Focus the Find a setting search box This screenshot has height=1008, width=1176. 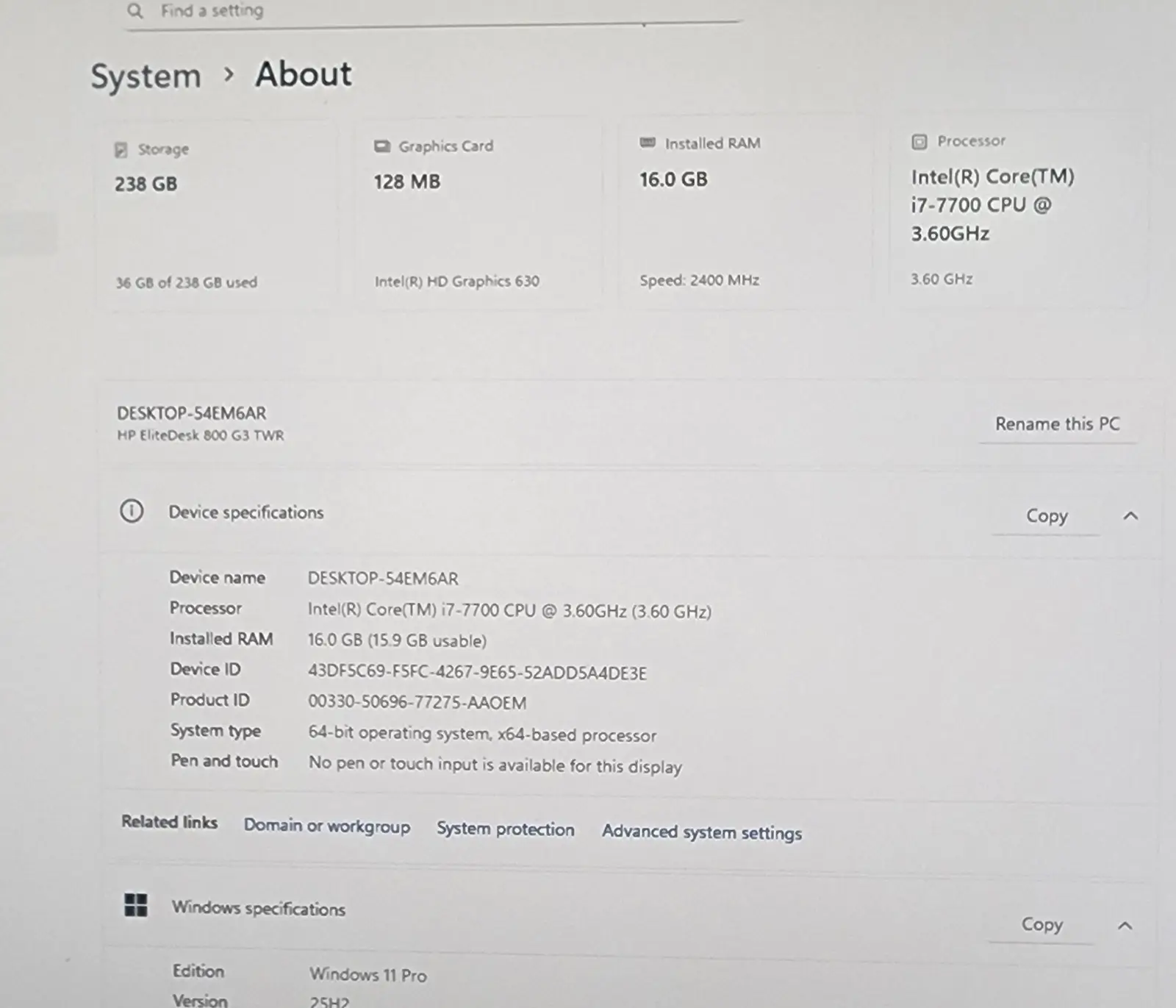[x=441, y=12]
